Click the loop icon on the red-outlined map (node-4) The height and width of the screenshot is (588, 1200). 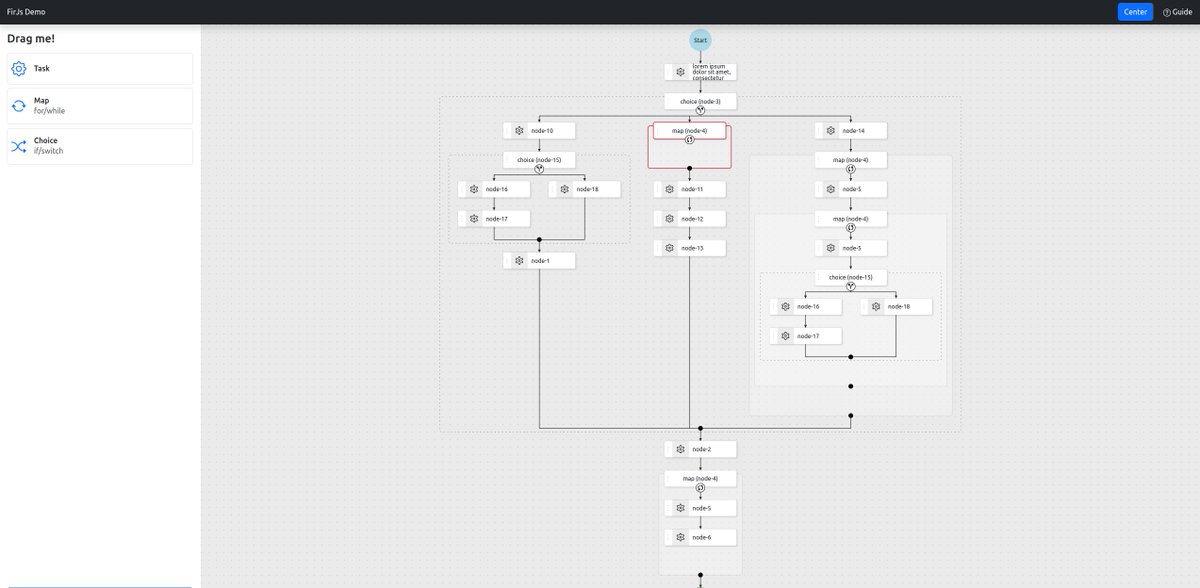690,140
